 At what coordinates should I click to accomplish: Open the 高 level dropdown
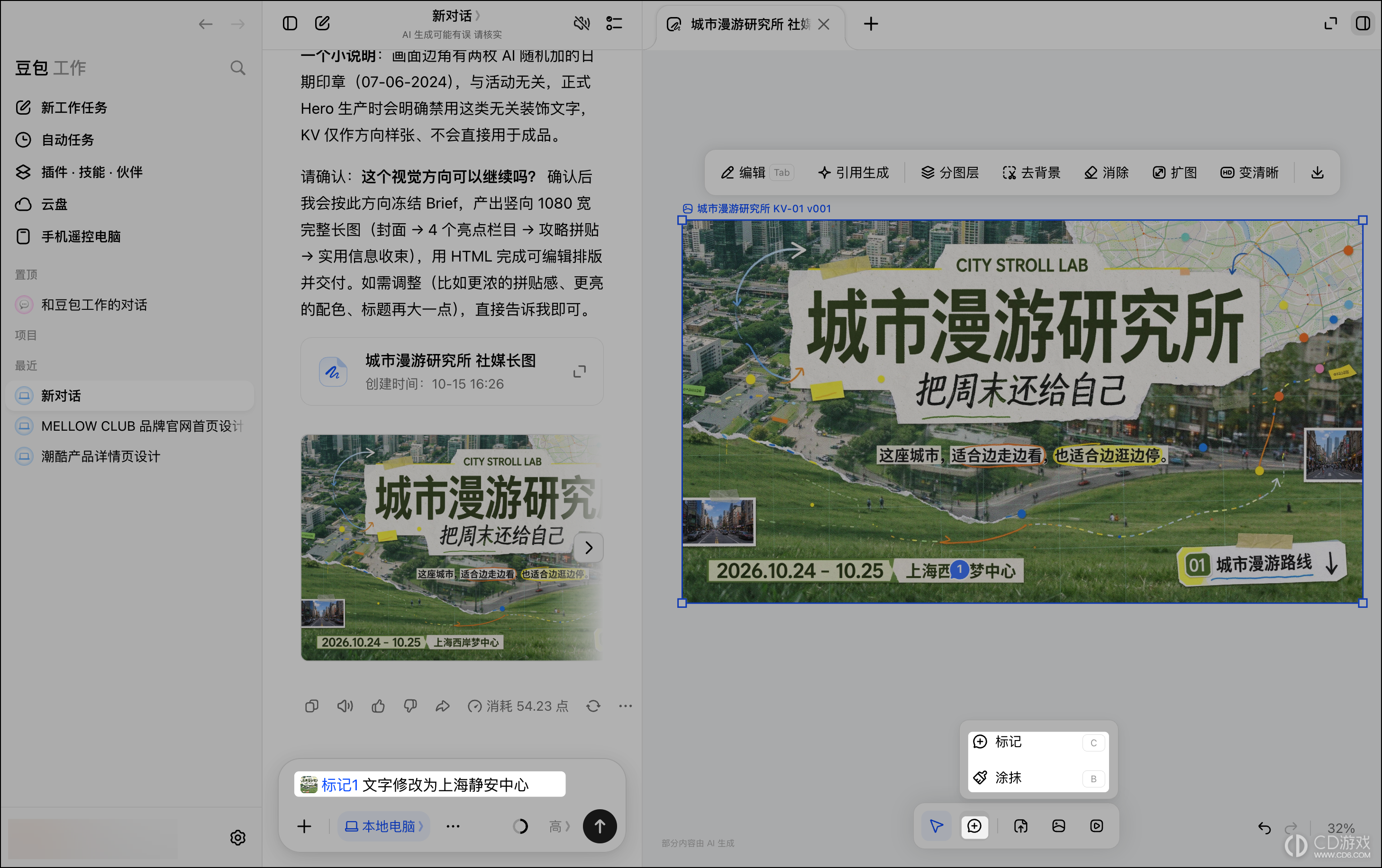pyautogui.click(x=560, y=826)
